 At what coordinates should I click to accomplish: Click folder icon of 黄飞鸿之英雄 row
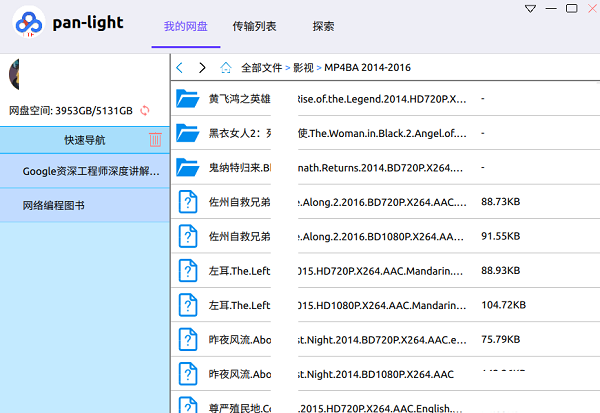click(x=188, y=98)
